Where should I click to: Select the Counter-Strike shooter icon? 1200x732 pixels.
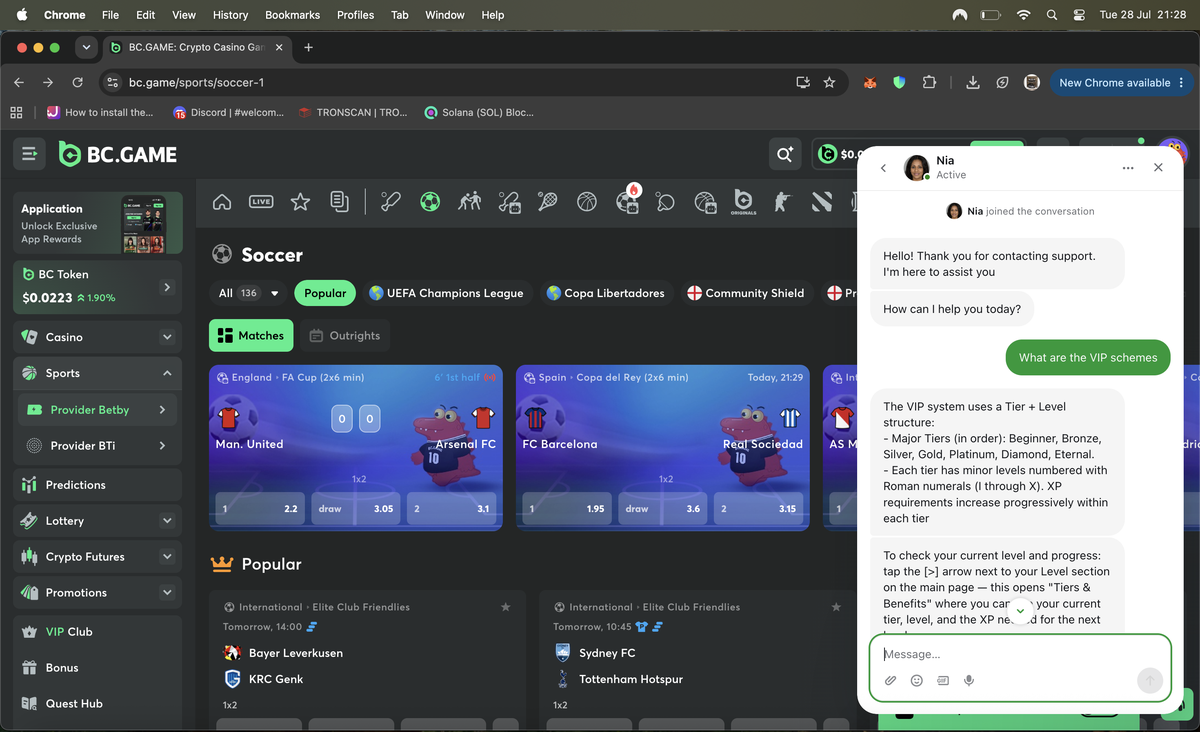pos(782,202)
